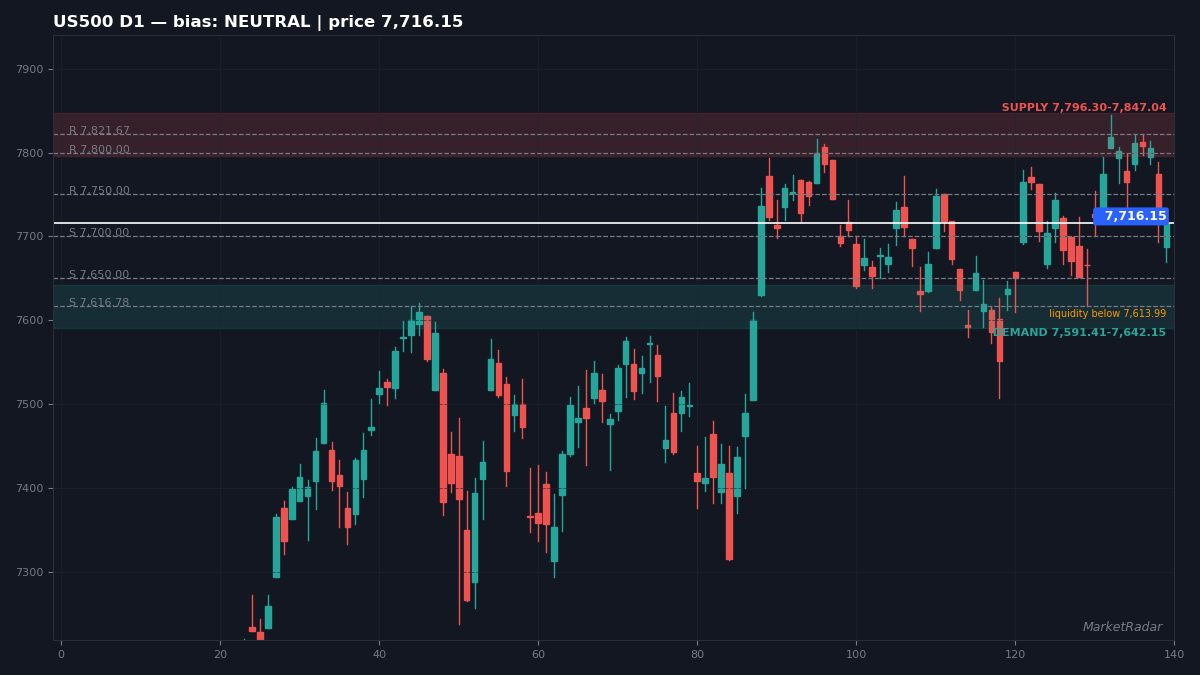Click resistance label R 7,750.00
The width and height of the screenshot is (1200, 675).
99,191
